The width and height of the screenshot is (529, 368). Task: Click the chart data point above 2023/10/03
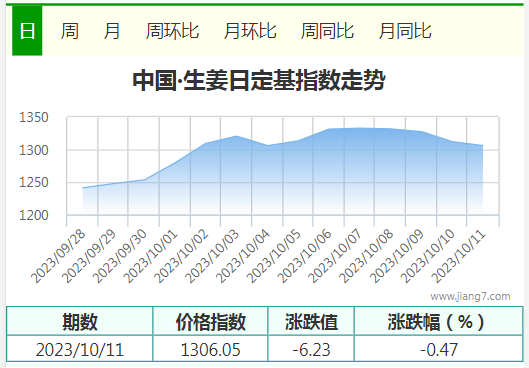click(236, 136)
